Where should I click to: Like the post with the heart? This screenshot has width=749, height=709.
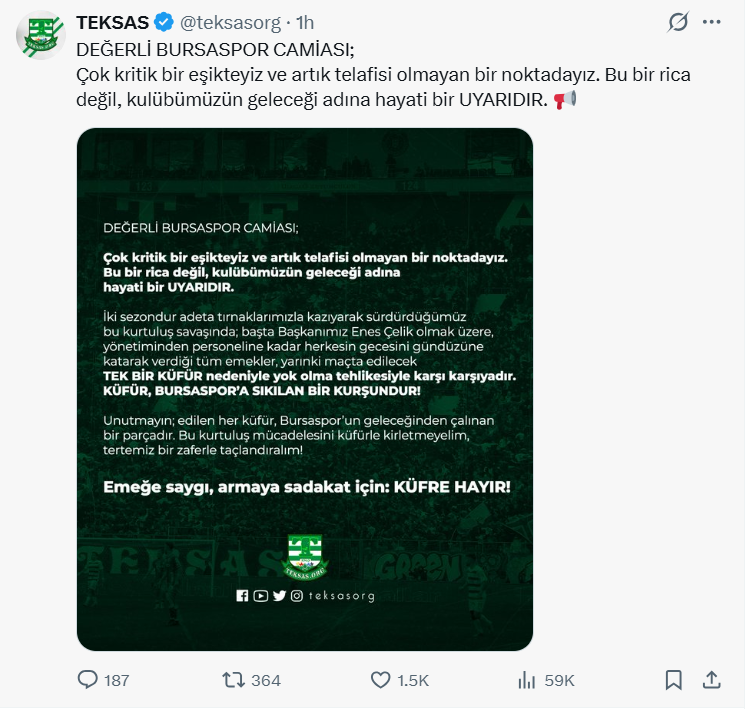(x=380, y=680)
